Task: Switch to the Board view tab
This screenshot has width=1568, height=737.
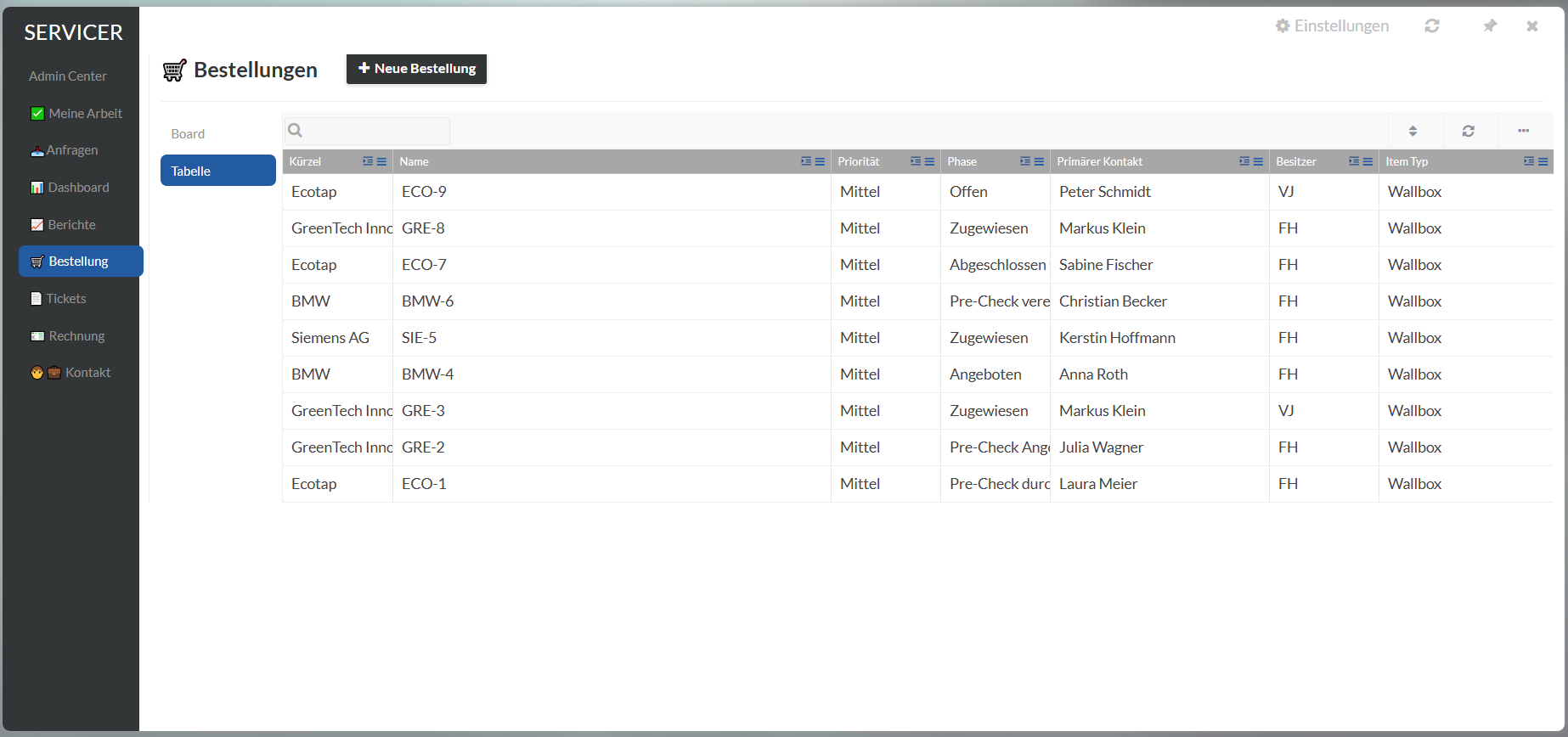Action: [x=188, y=134]
